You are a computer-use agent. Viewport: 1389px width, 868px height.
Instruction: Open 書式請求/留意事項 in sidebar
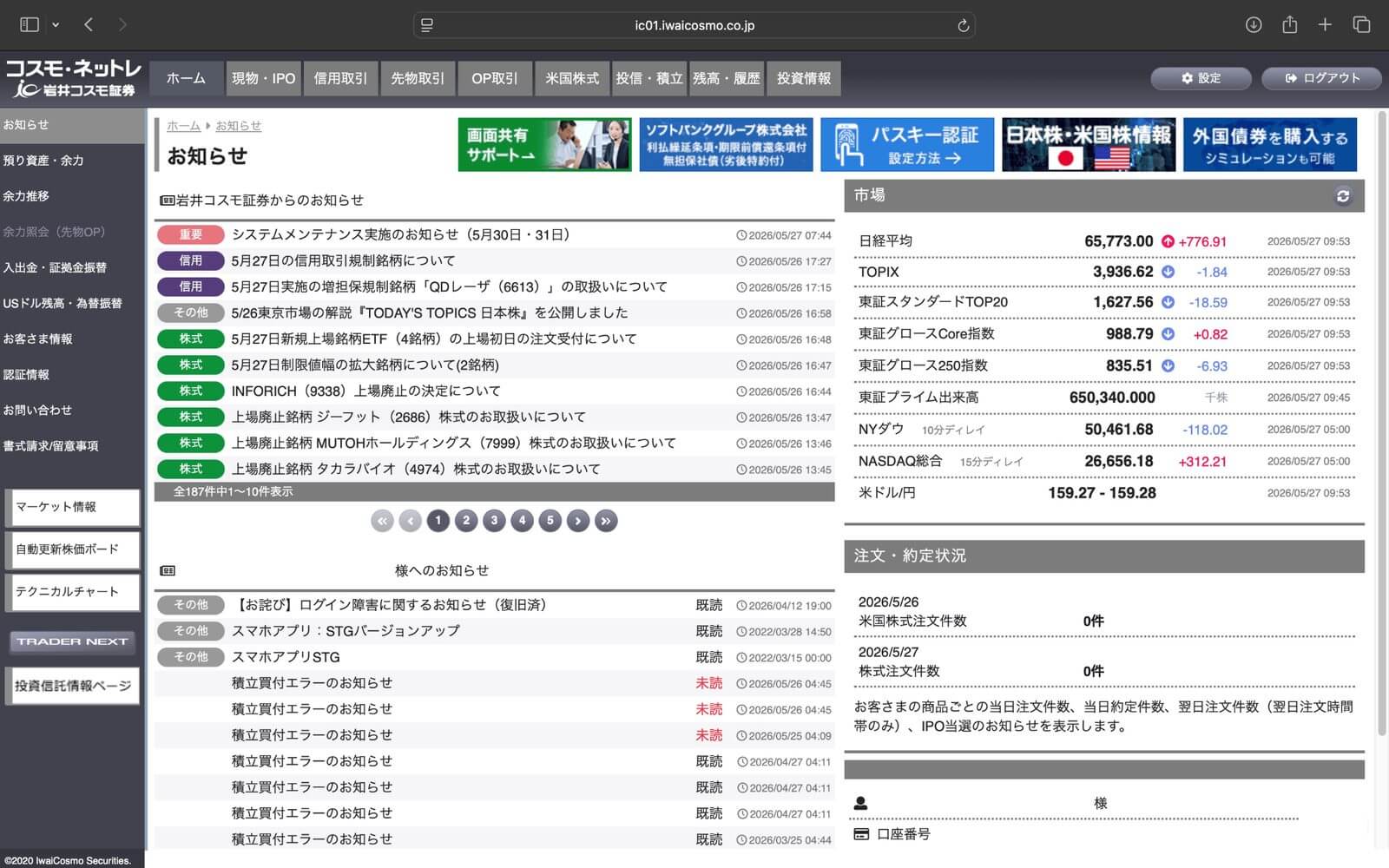coord(73,445)
